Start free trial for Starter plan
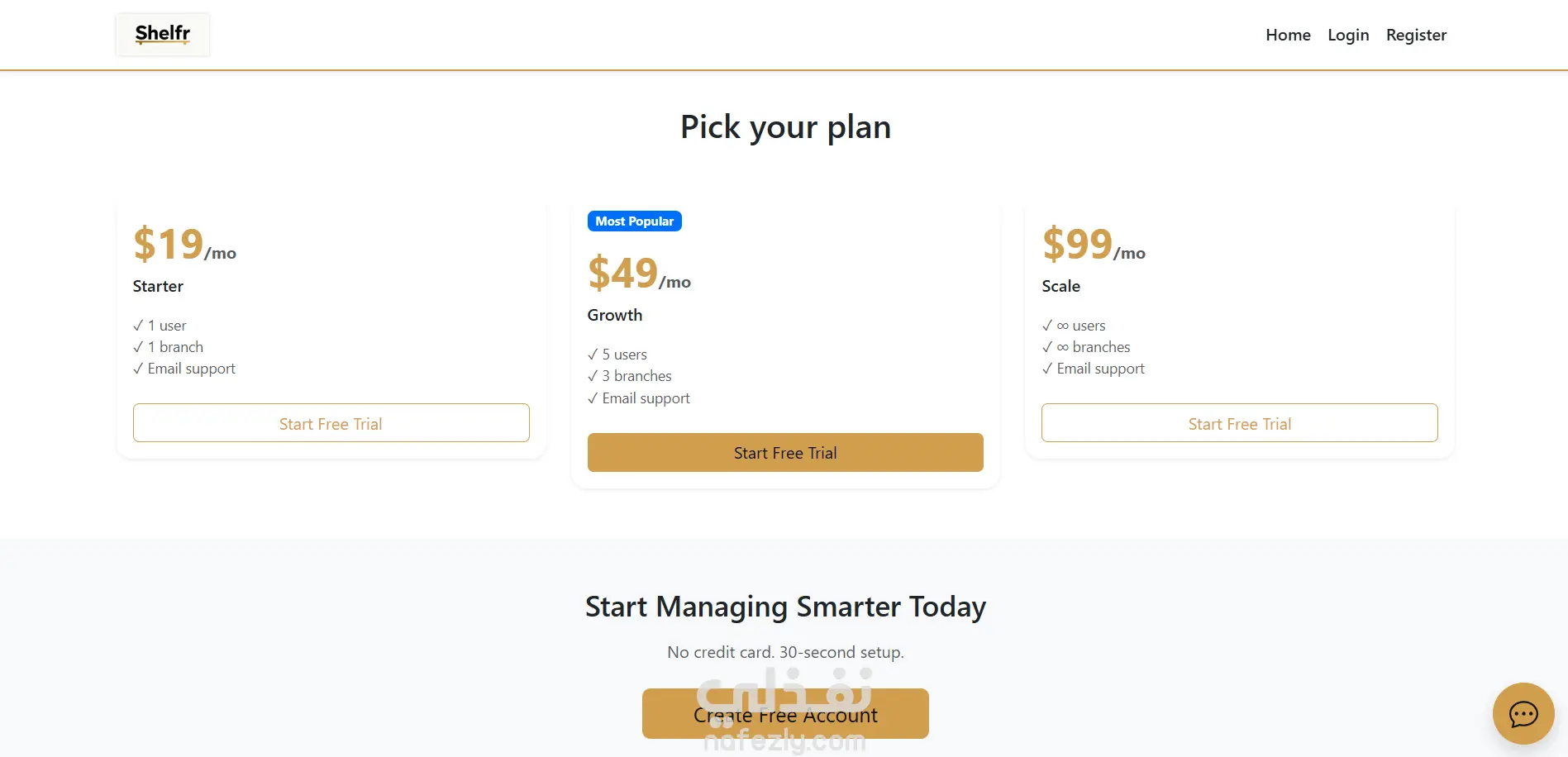Image resolution: width=1568 pixels, height=757 pixels. [331, 423]
